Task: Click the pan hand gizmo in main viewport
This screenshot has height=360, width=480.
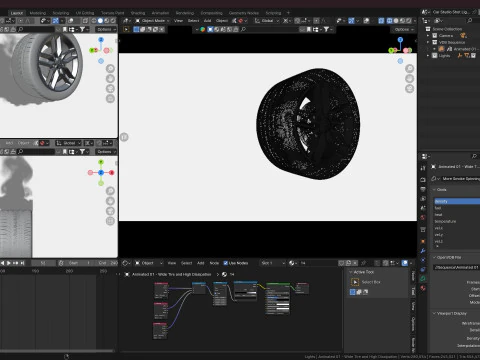Action: (x=409, y=79)
